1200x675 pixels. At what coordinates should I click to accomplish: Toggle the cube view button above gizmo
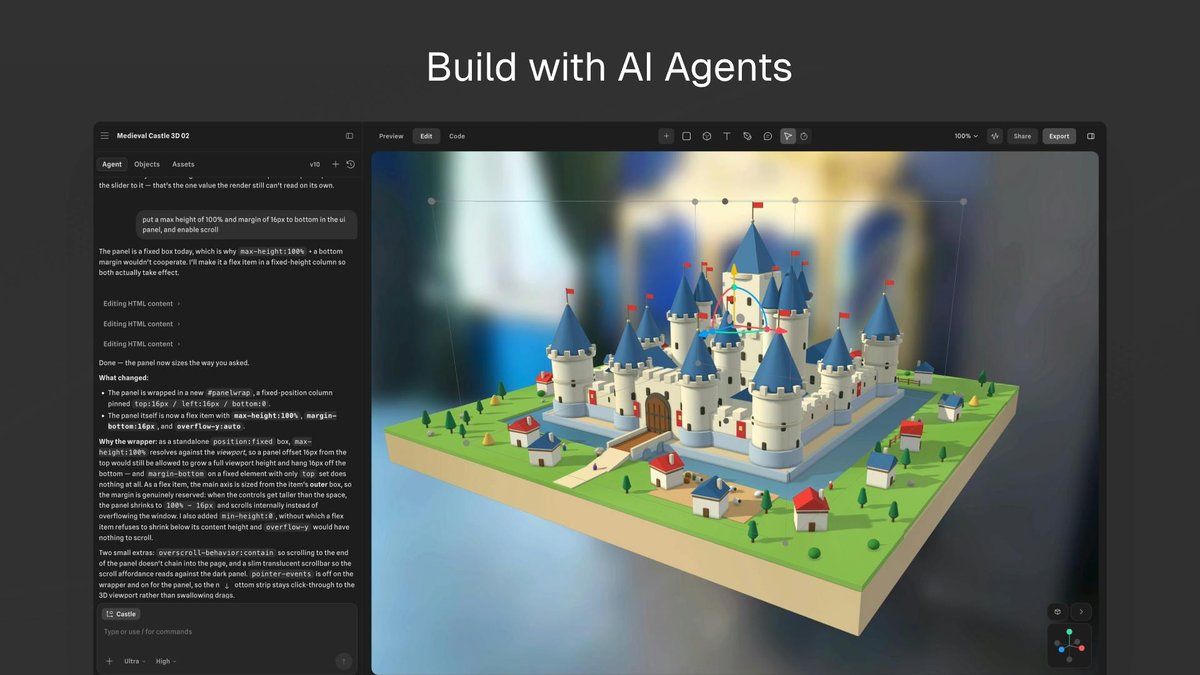pos(1058,612)
